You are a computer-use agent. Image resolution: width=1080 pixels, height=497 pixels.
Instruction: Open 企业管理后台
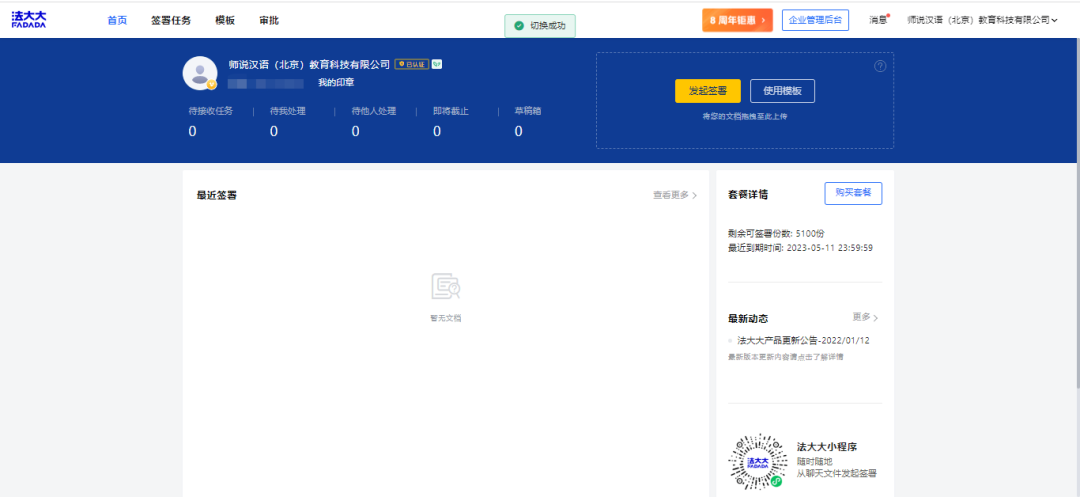click(x=815, y=20)
